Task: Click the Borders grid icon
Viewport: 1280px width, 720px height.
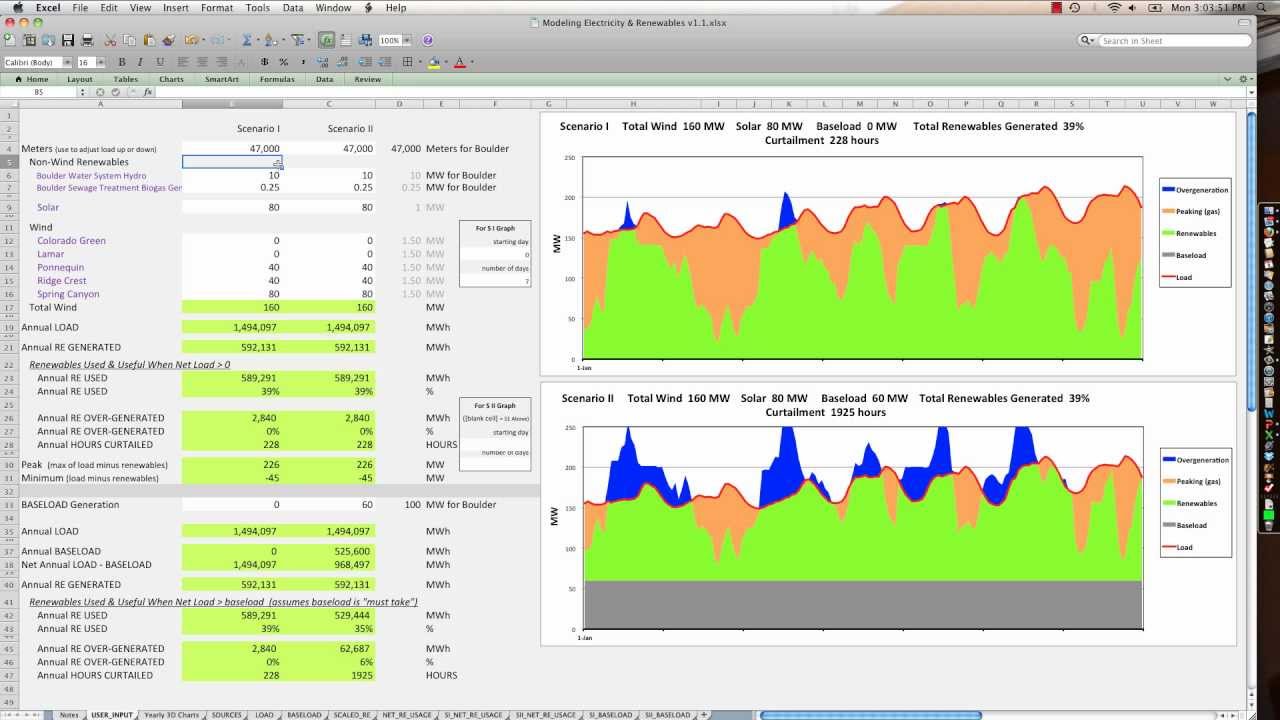Action: [407, 62]
